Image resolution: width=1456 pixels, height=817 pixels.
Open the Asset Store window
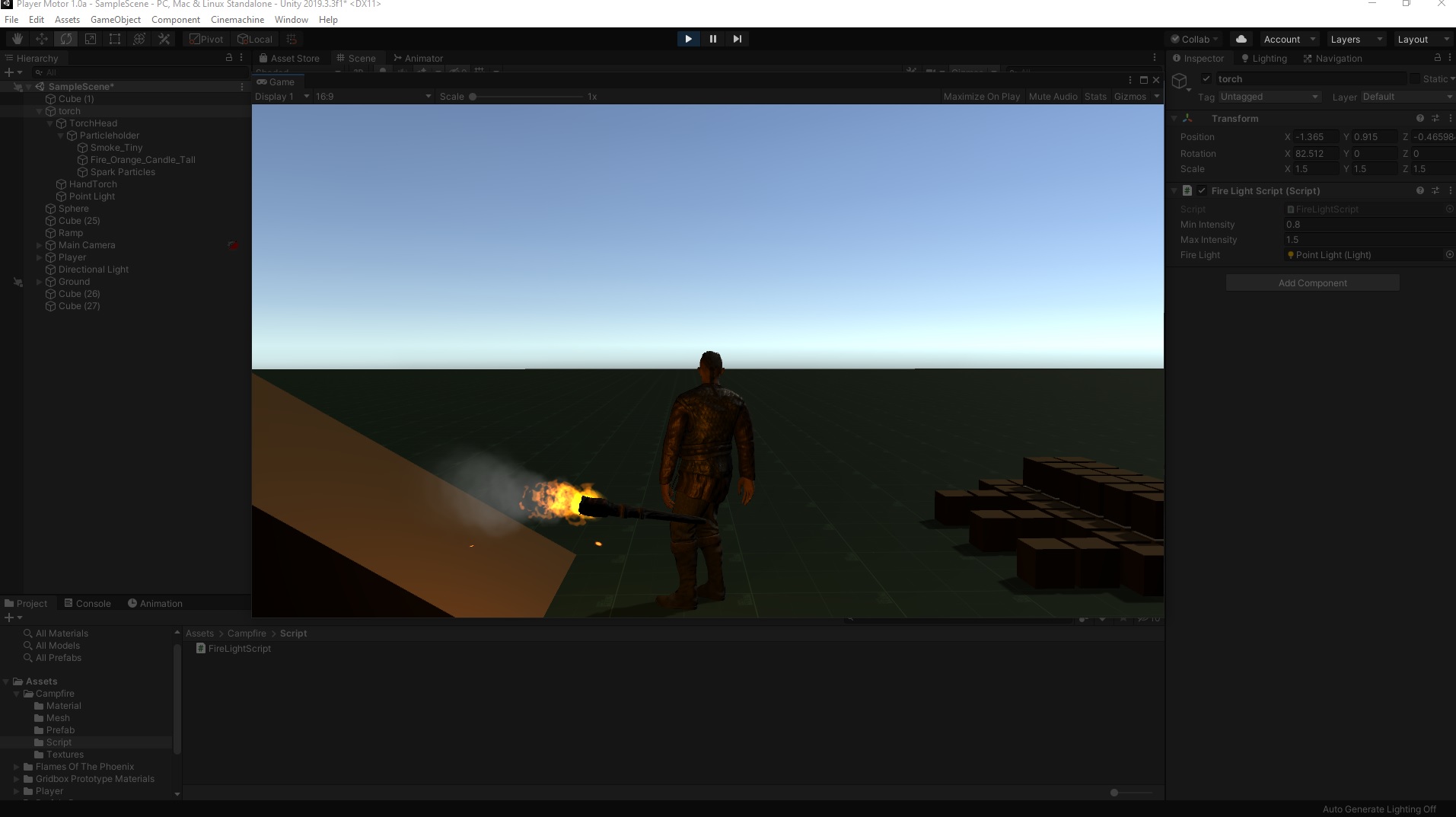[289, 58]
